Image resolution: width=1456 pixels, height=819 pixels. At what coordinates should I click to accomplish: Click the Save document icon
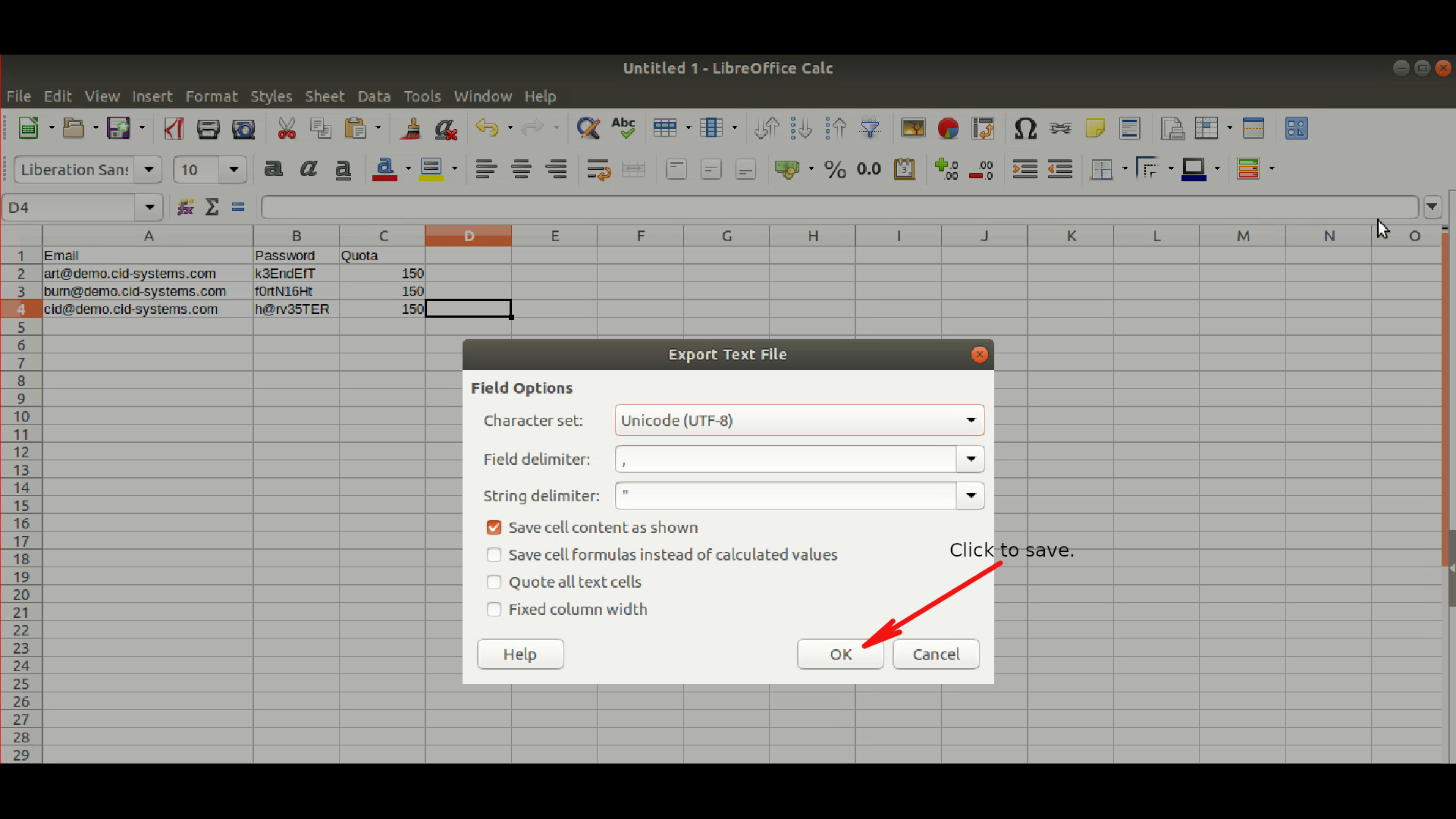click(x=118, y=128)
